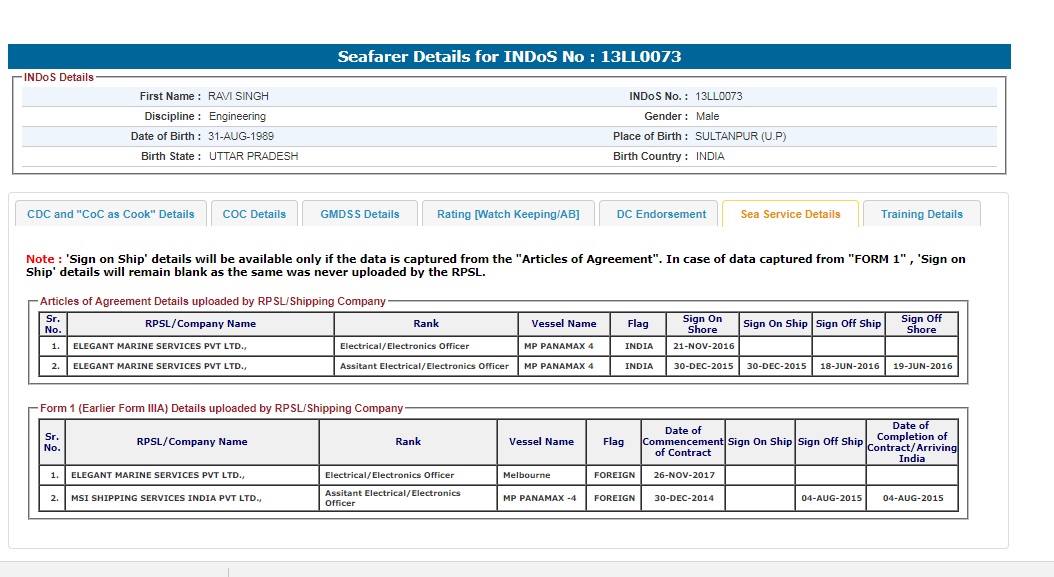The image size is (1054, 577).
Task: Select the date of birth 31-AUG-1989
Action: (x=241, y=136)
